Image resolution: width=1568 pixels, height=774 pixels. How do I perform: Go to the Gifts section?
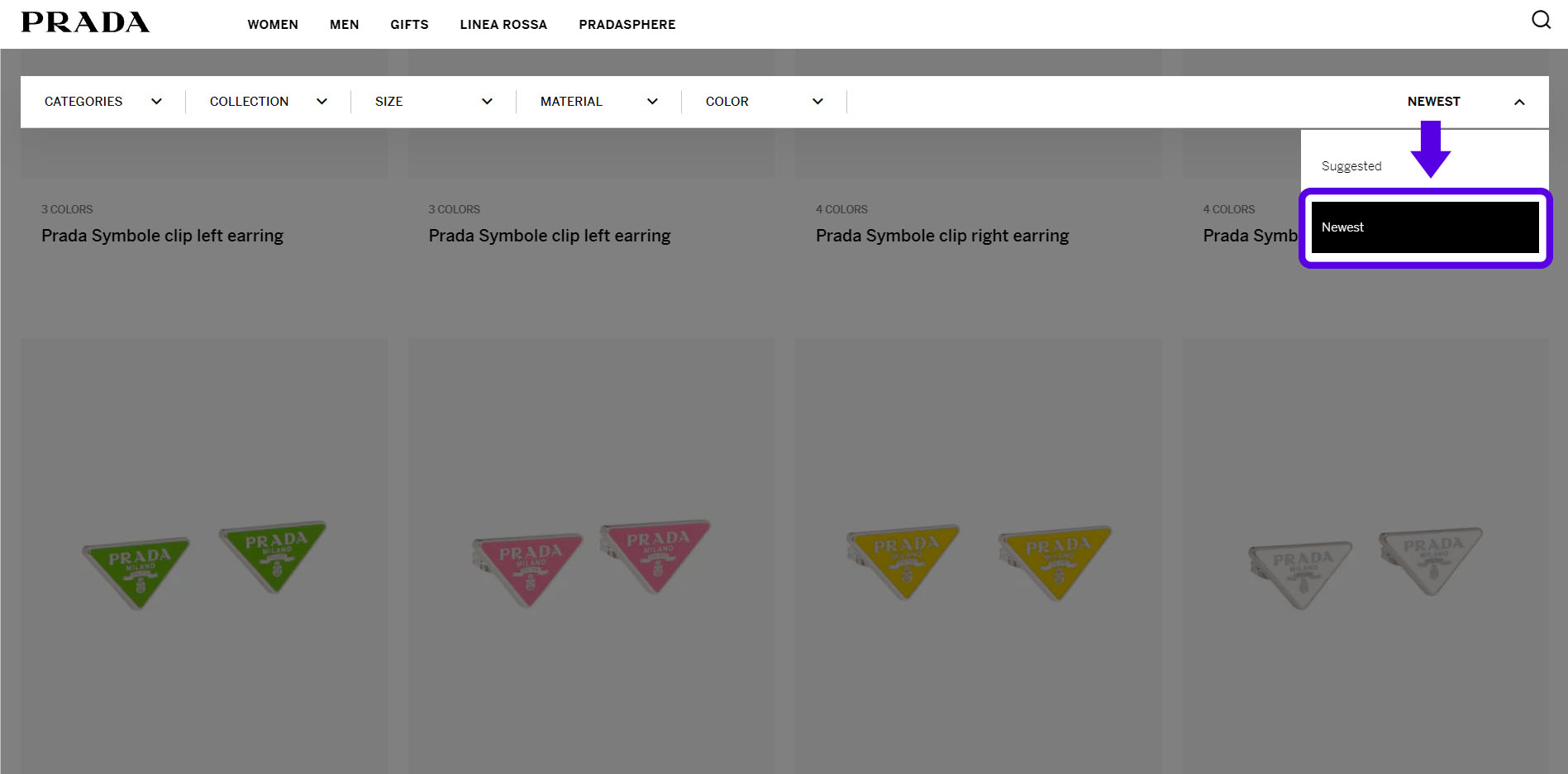tap(409, 25)
